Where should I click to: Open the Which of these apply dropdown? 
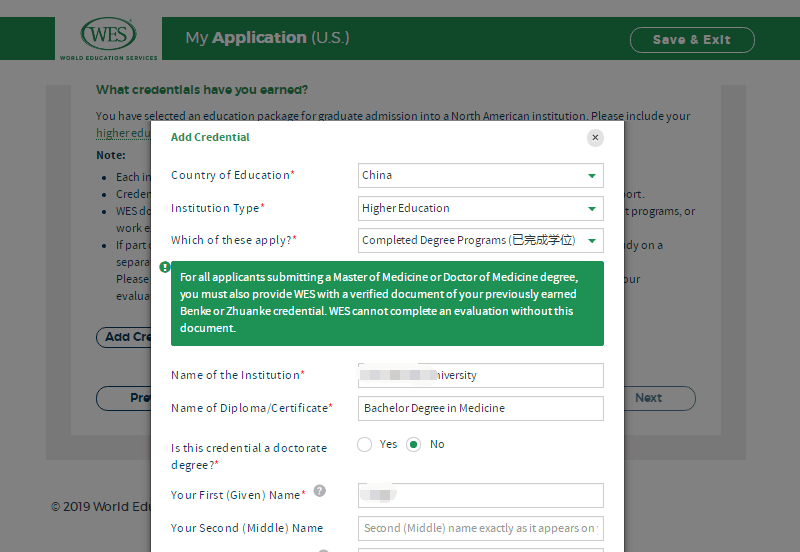click(x=480, y=241)
